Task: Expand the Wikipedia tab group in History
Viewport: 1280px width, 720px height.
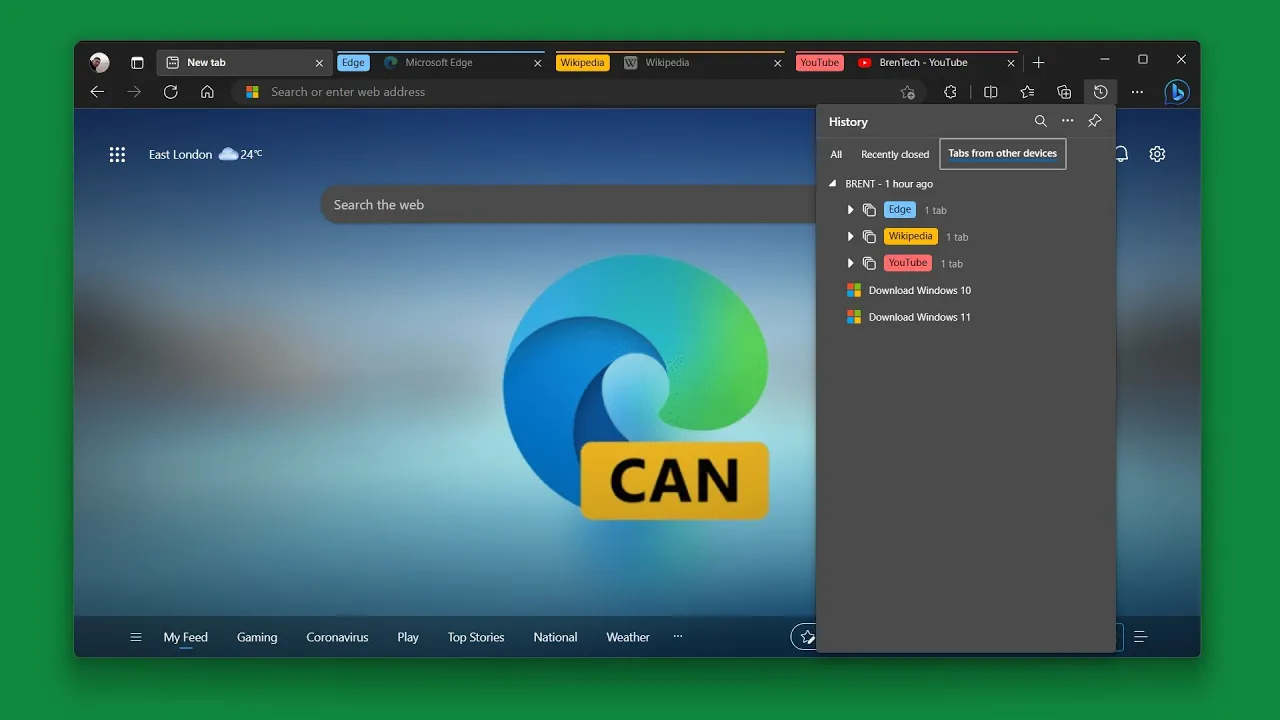Action: 850,237
